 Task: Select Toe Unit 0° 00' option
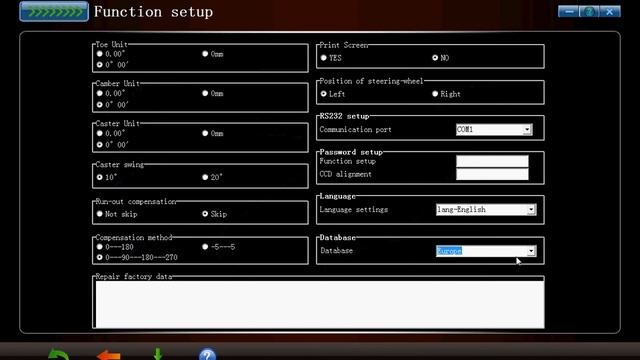[x=100, y=64]
